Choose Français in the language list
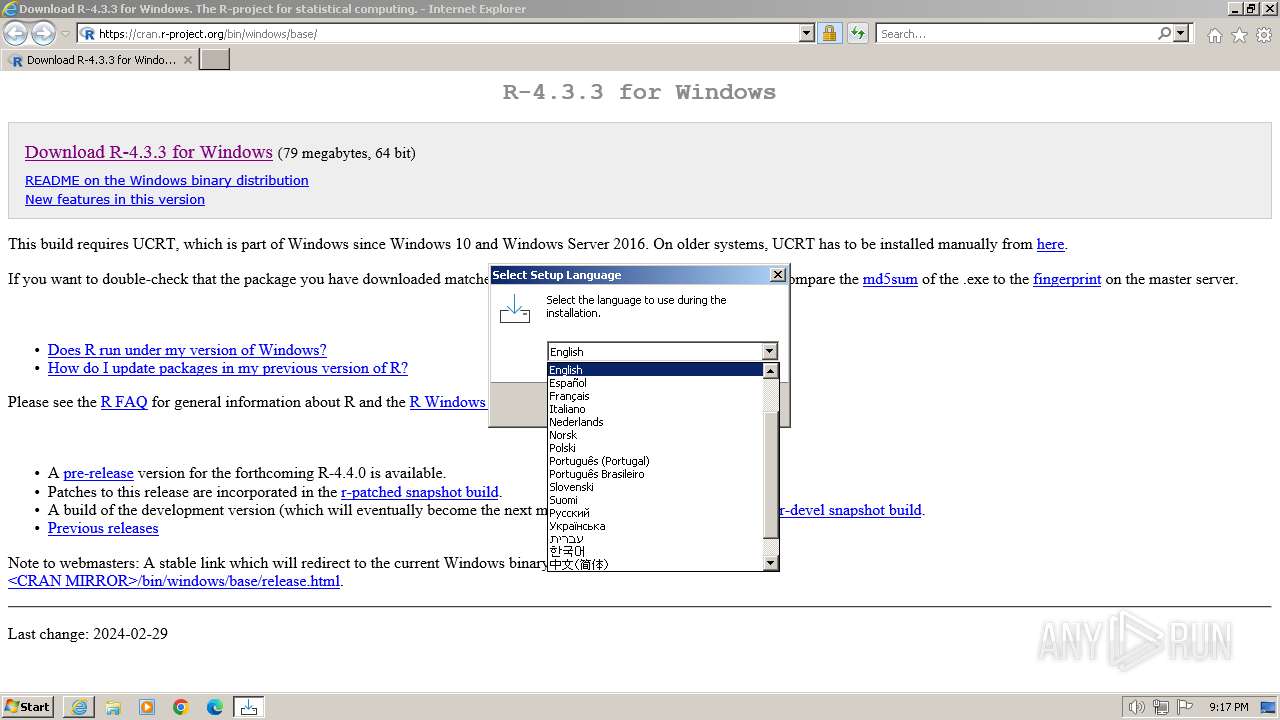The image size is (1280, 720). 655,396
